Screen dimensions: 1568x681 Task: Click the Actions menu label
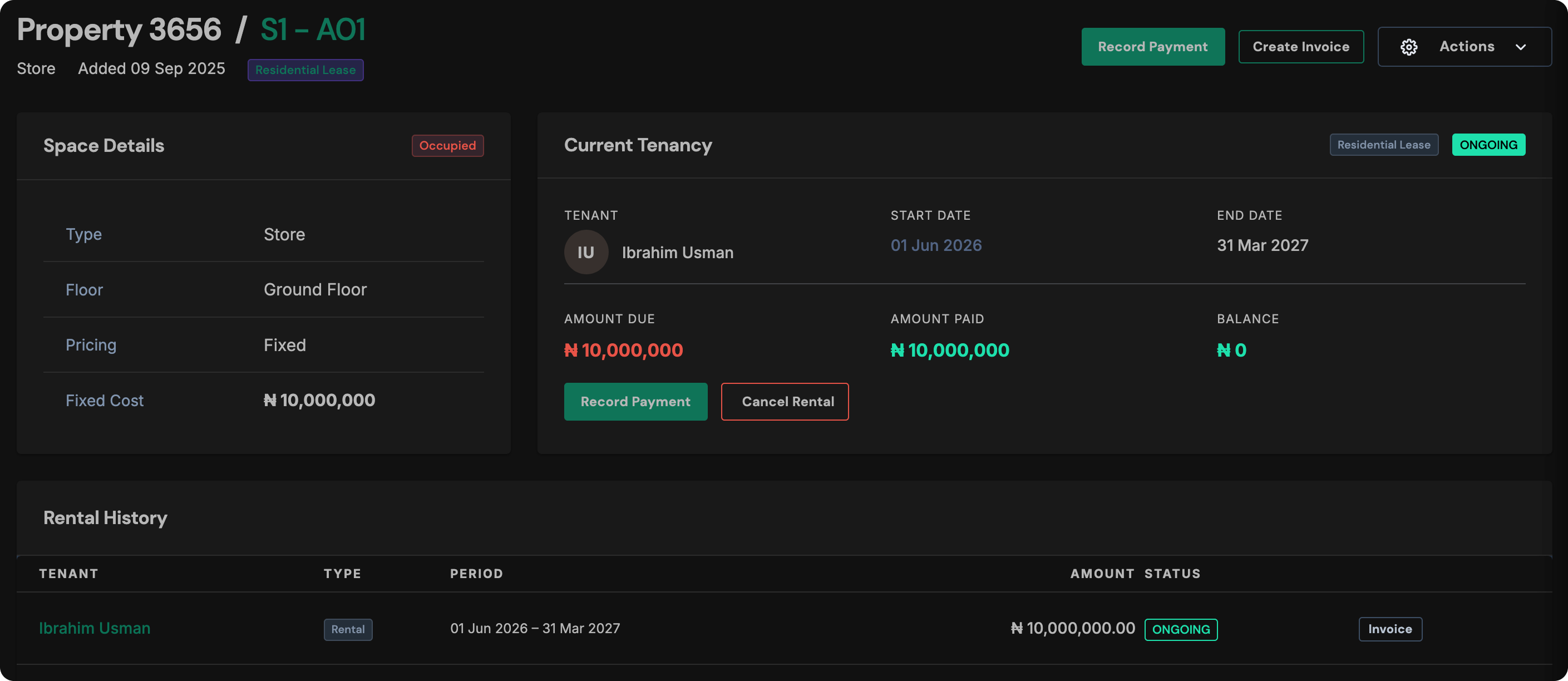(1466, 47)
